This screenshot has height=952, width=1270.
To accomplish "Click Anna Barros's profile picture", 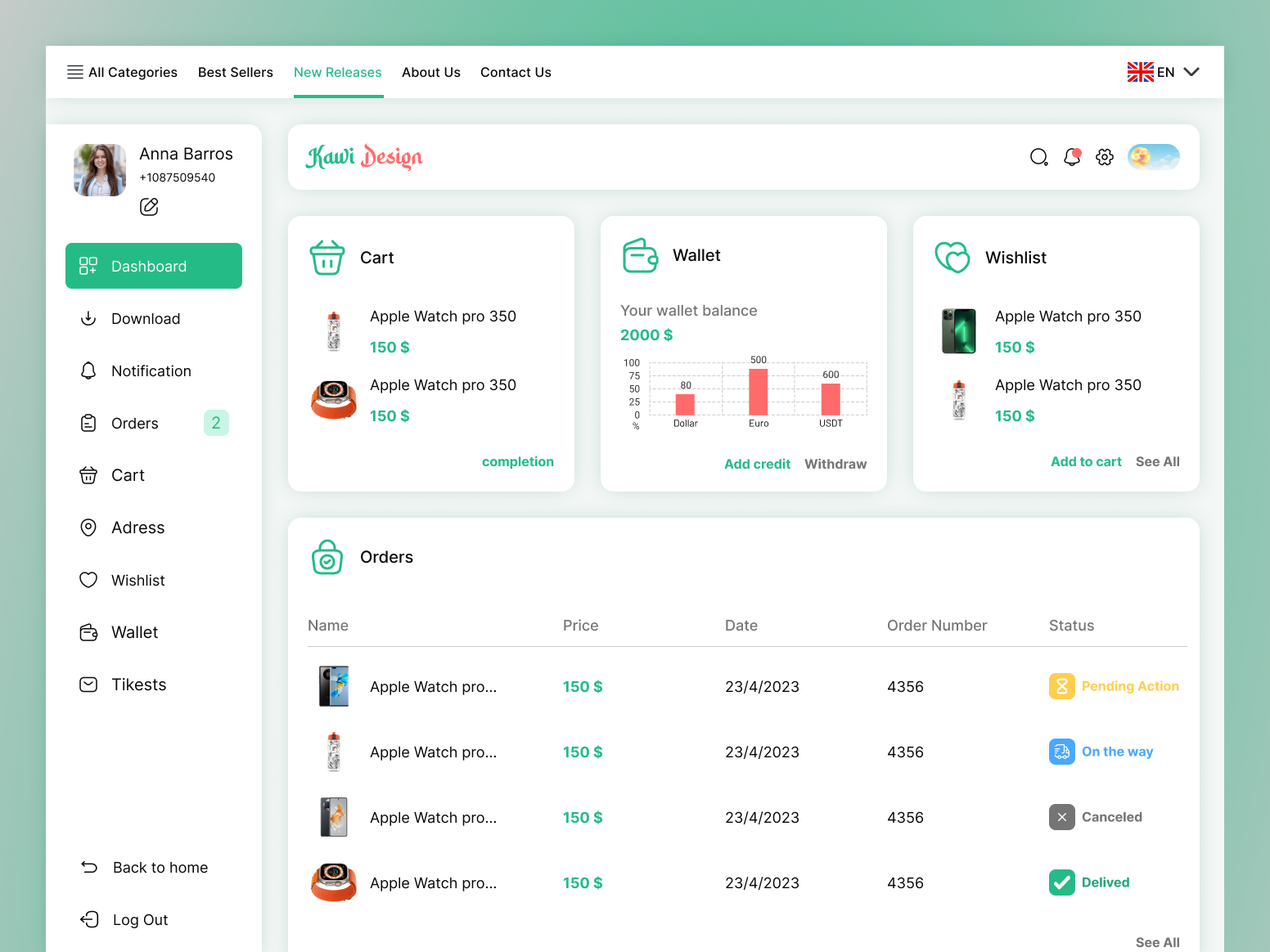I will coord(99,170).
